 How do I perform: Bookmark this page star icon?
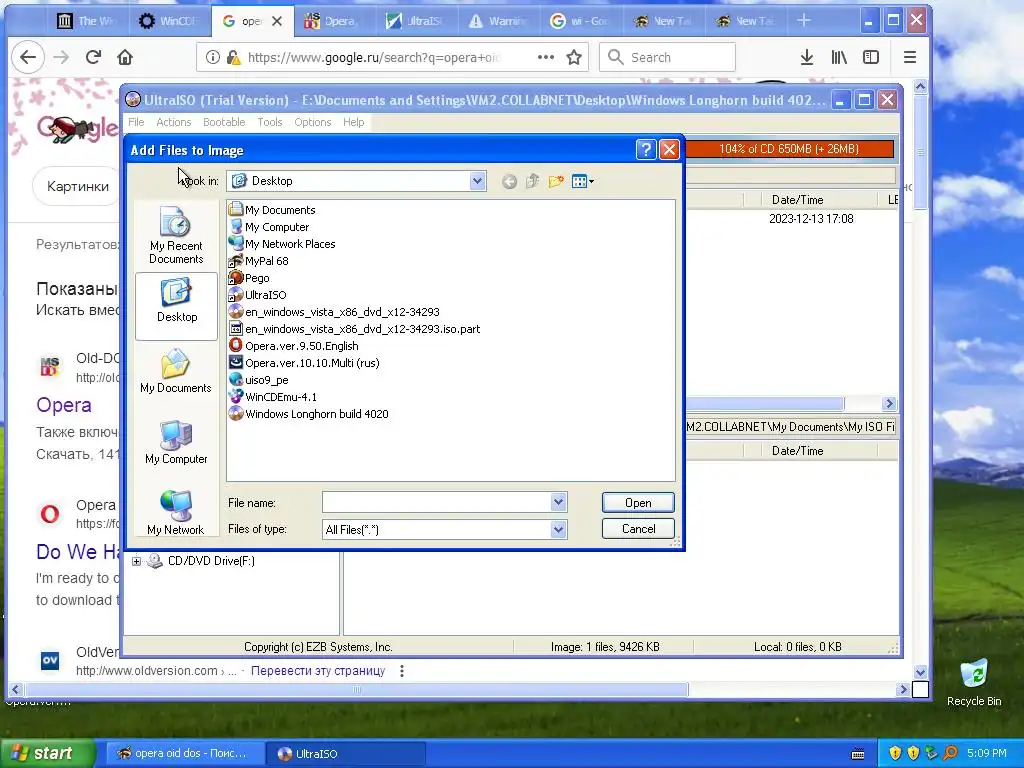pyautogui.click(x=574, y=57)
